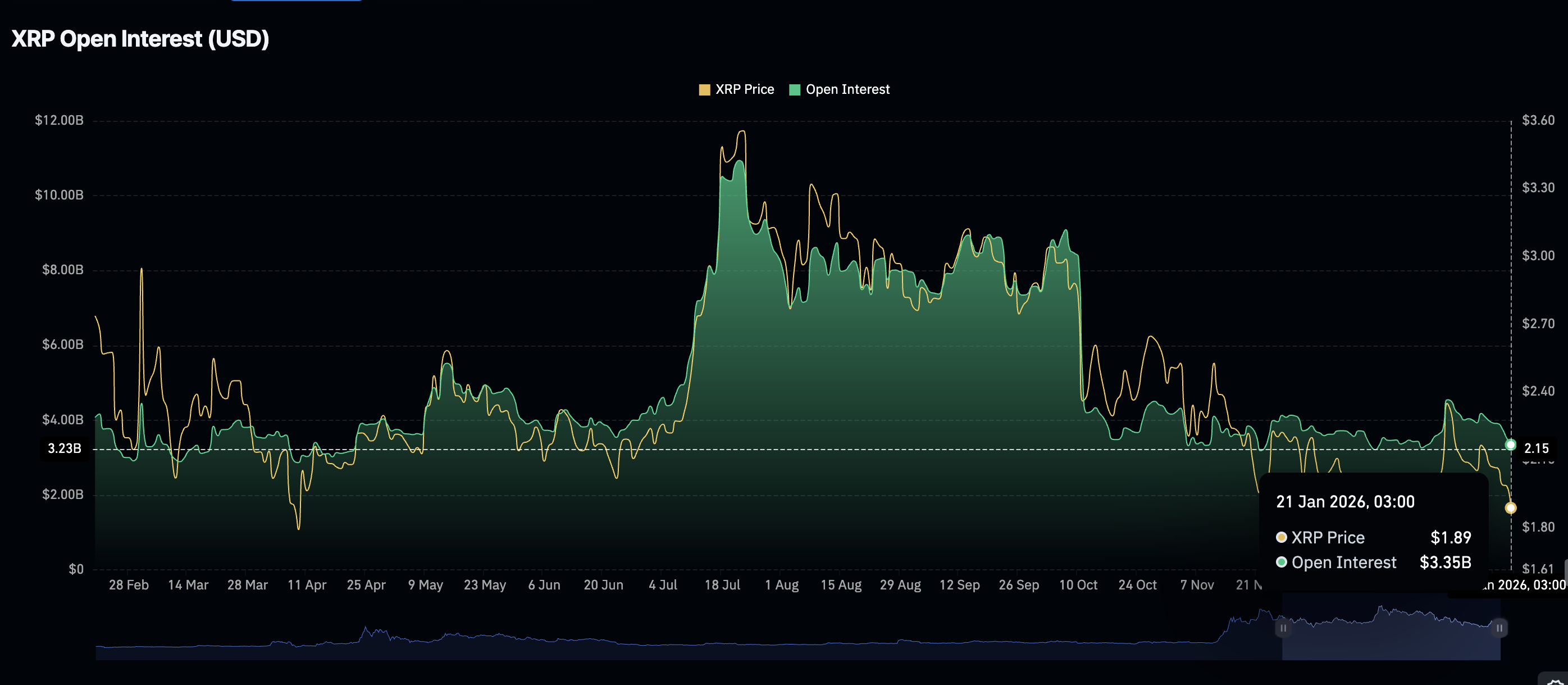Open the settings gear at bottom-right corner

(1556, 681)
